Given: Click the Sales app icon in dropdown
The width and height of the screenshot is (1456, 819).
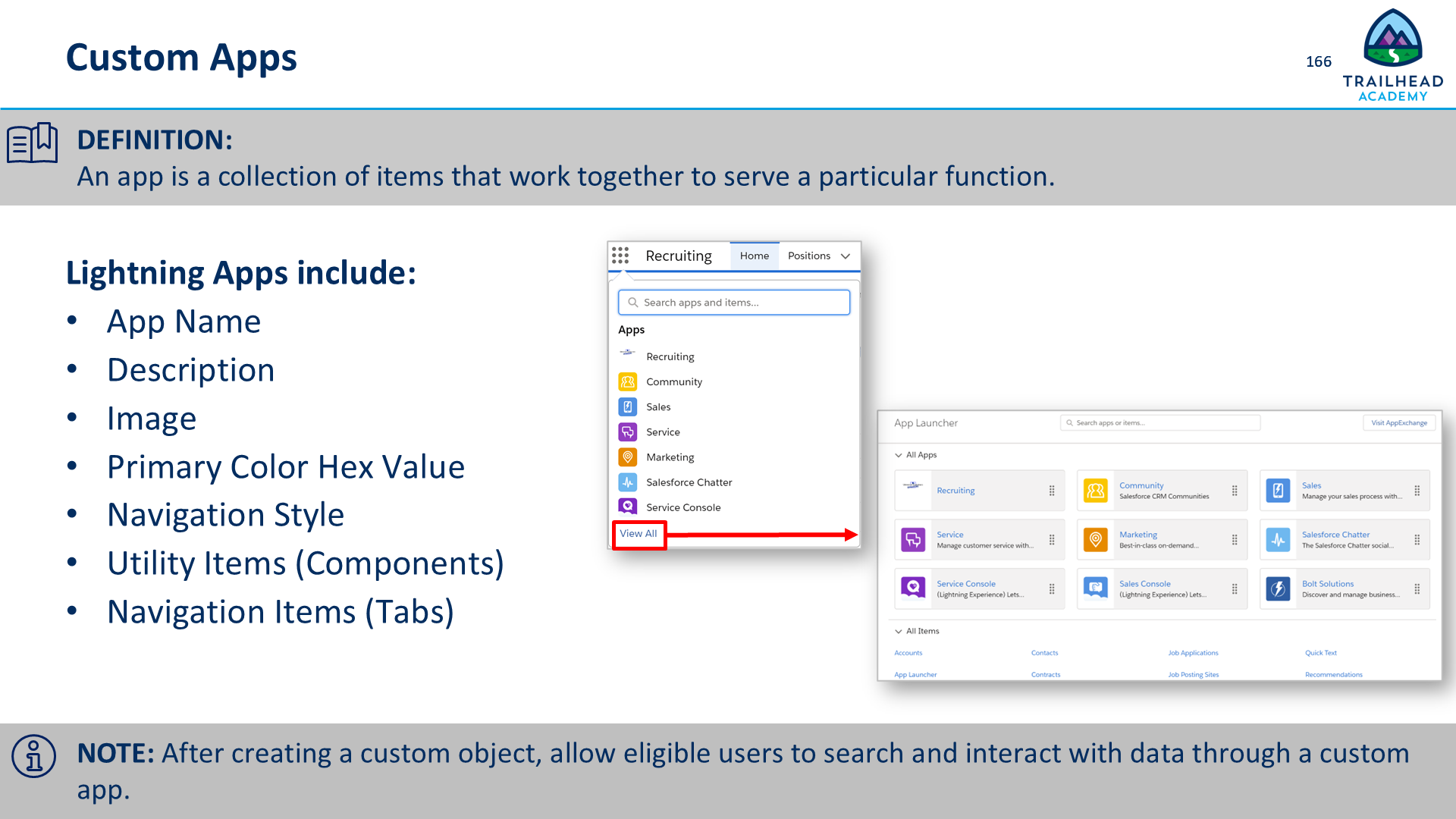Looking at the screenshot, I should pos(628,406).
